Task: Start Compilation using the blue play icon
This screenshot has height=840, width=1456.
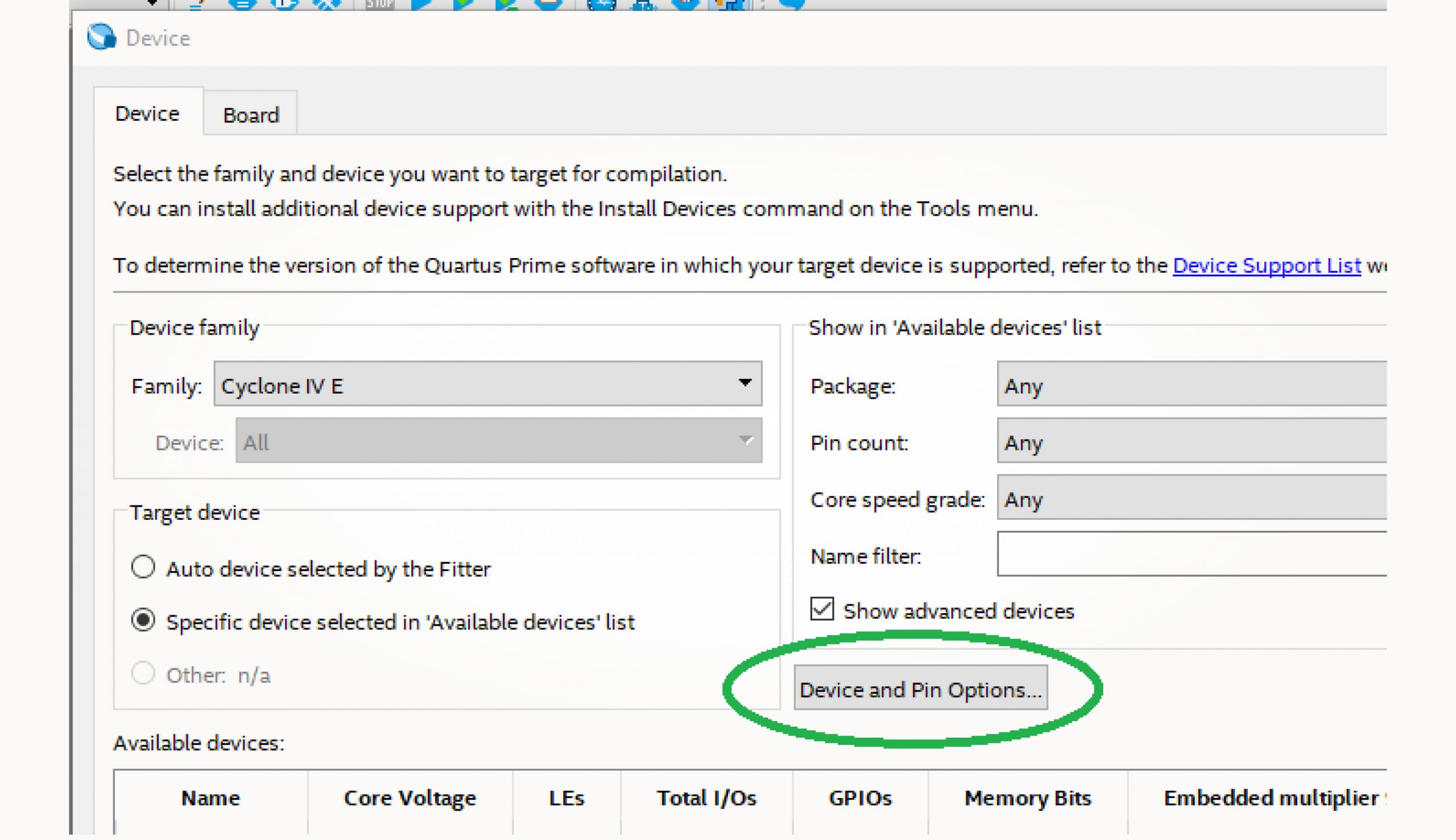Action: click(x=421, y=5)
